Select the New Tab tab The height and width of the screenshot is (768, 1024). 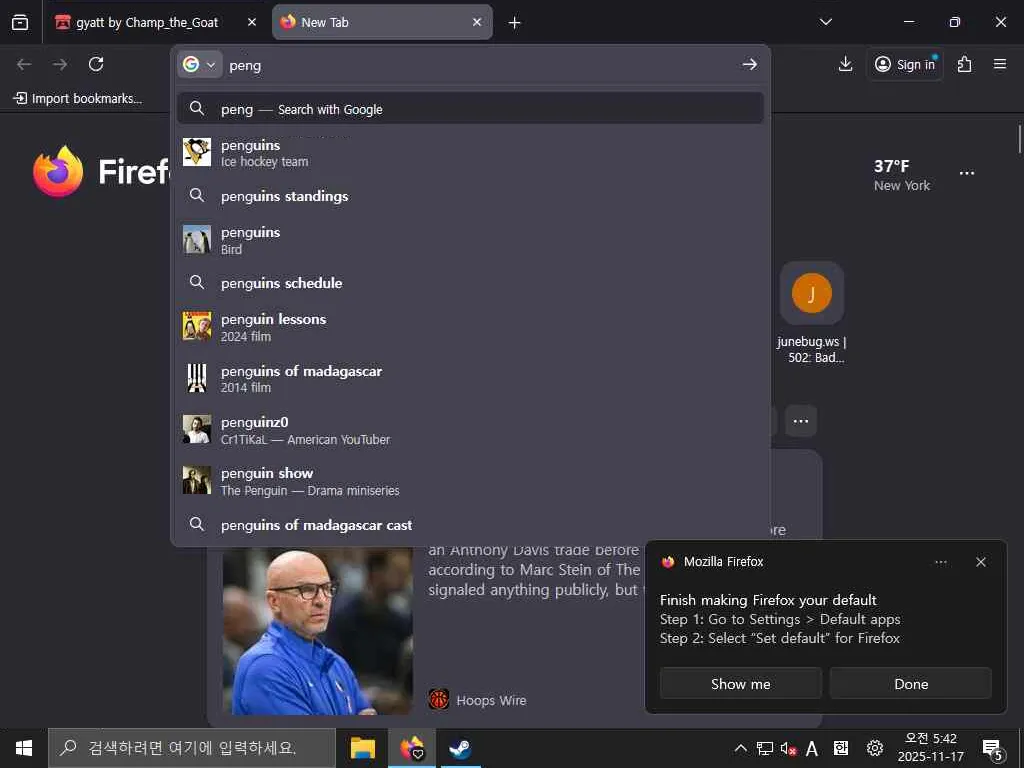[382, 22]
